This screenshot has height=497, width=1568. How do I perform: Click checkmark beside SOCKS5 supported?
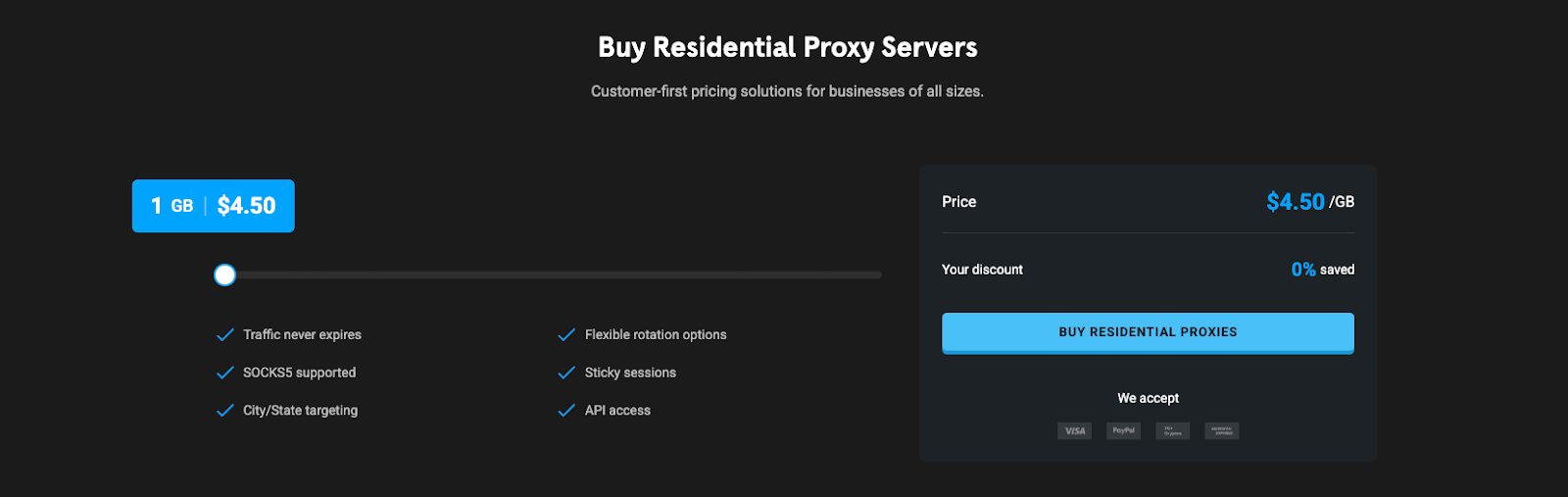click(x=224, y=373)
